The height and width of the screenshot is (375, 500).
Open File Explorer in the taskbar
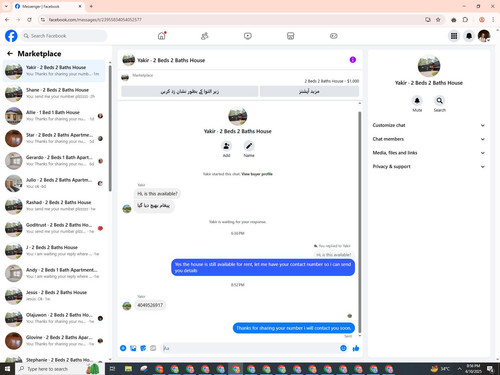click(x=128, y=369)
